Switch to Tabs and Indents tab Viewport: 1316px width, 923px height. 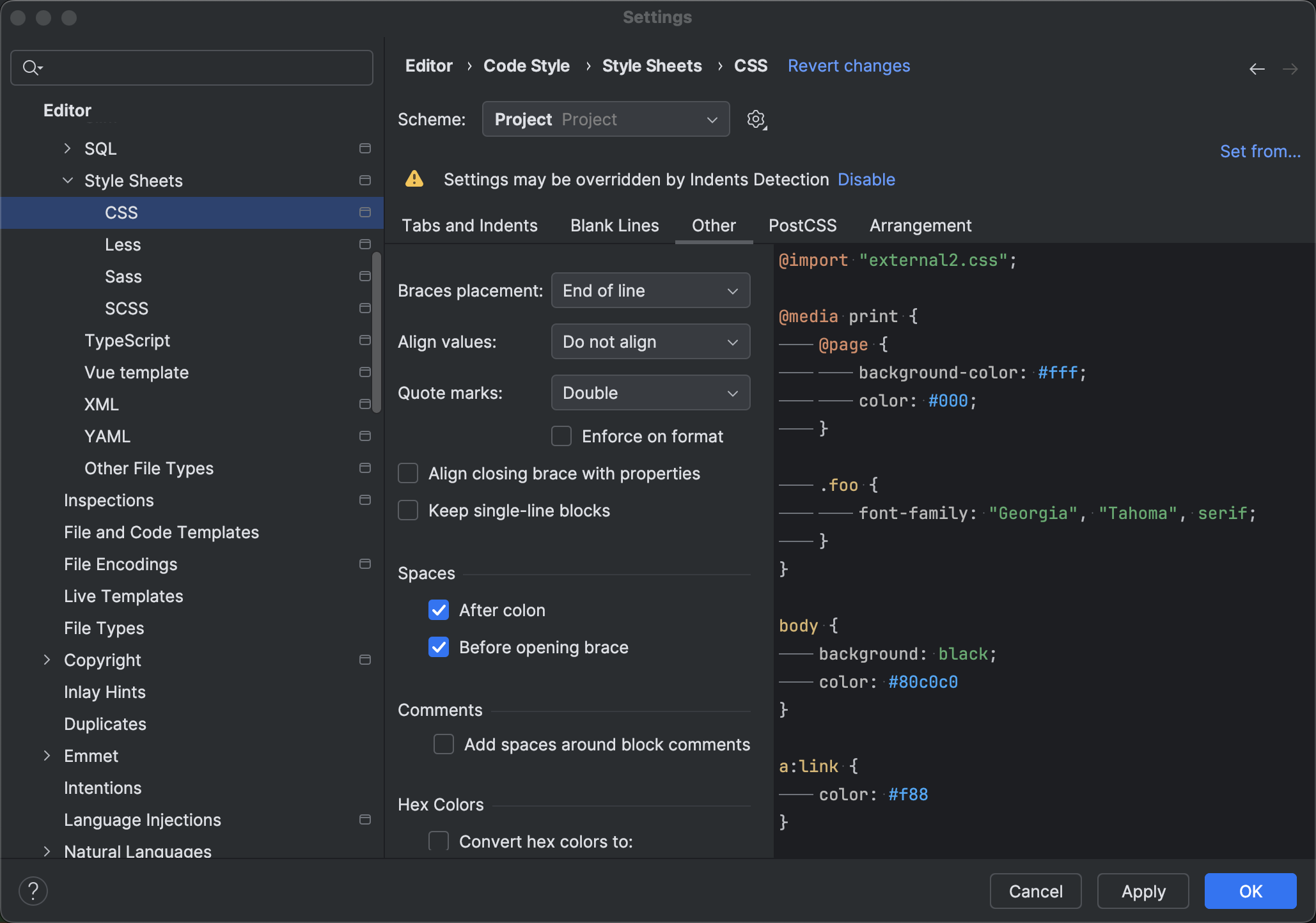coord(469,225)
